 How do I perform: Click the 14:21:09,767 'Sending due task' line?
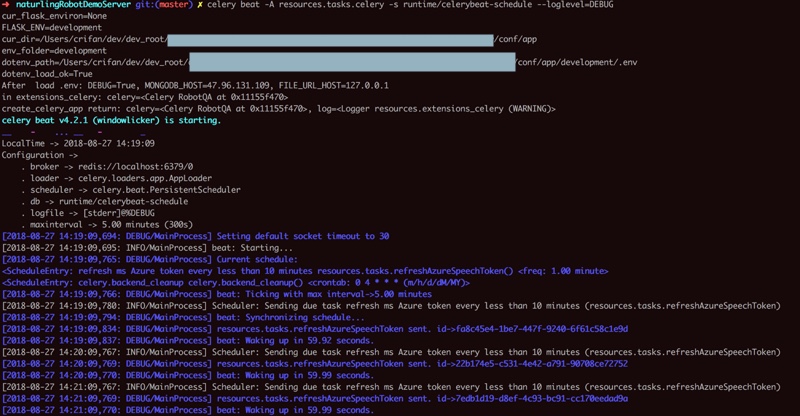pyautogui.click(x=391, y=387)
